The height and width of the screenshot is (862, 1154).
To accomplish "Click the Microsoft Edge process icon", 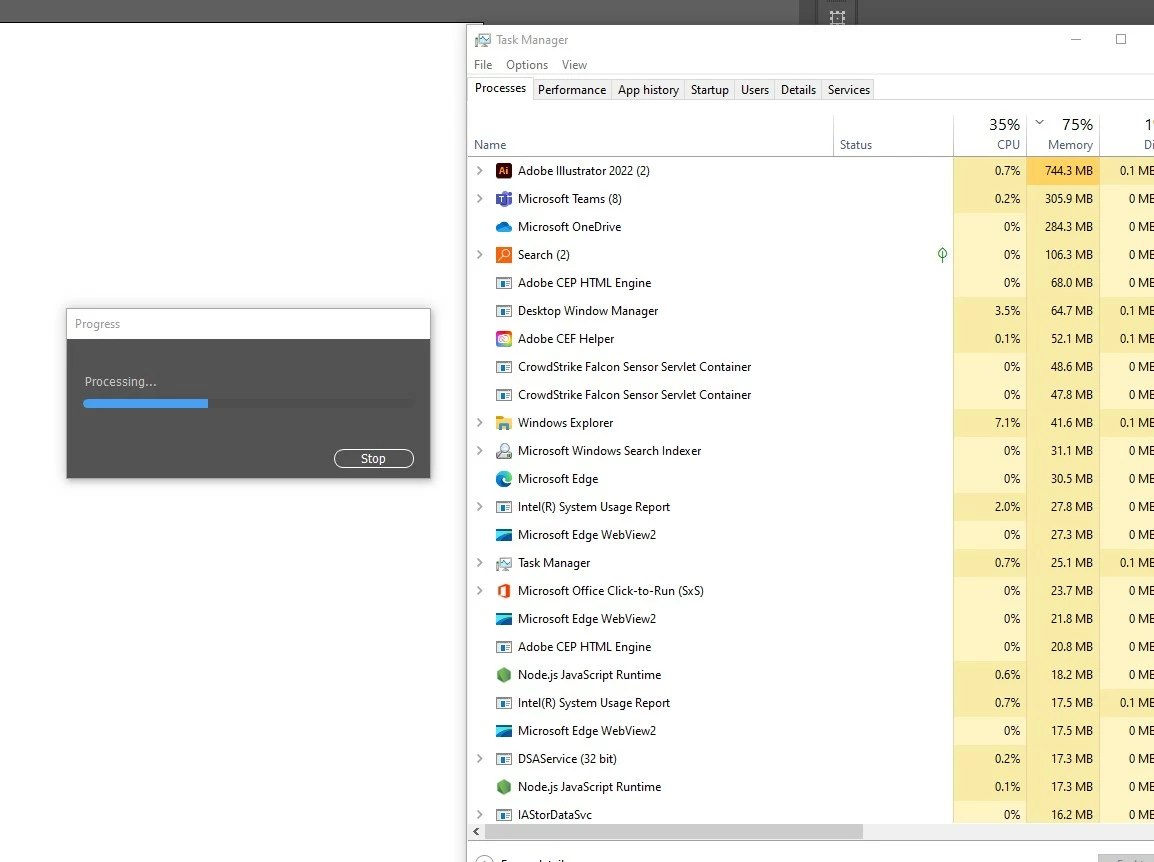I will [503, 478].
